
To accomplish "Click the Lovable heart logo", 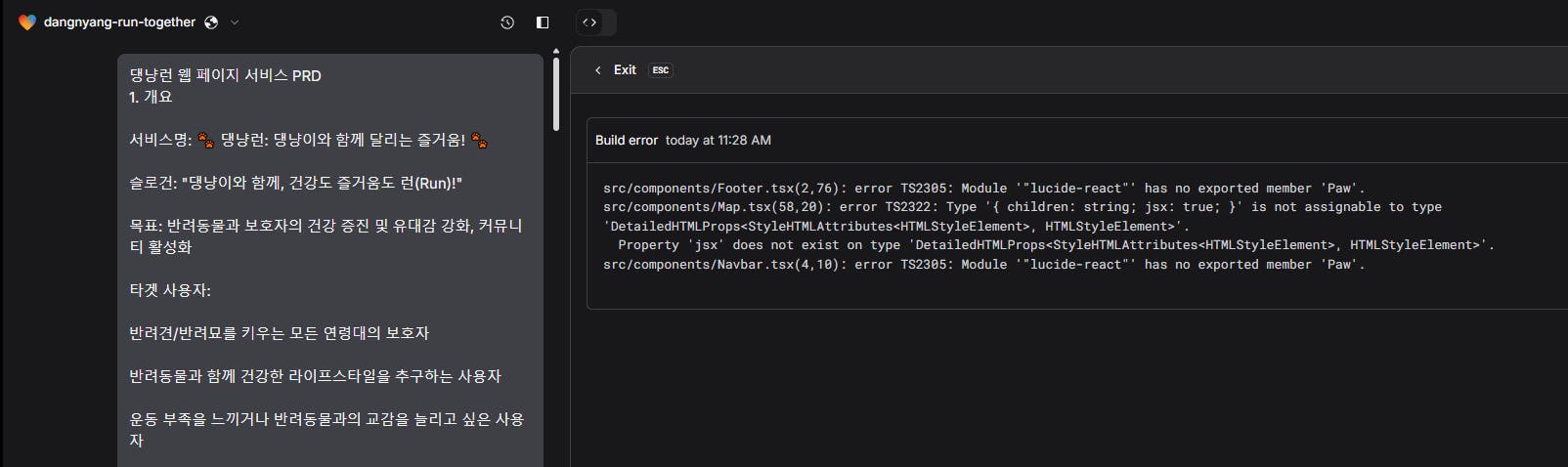I will click(x=26, y=22).
